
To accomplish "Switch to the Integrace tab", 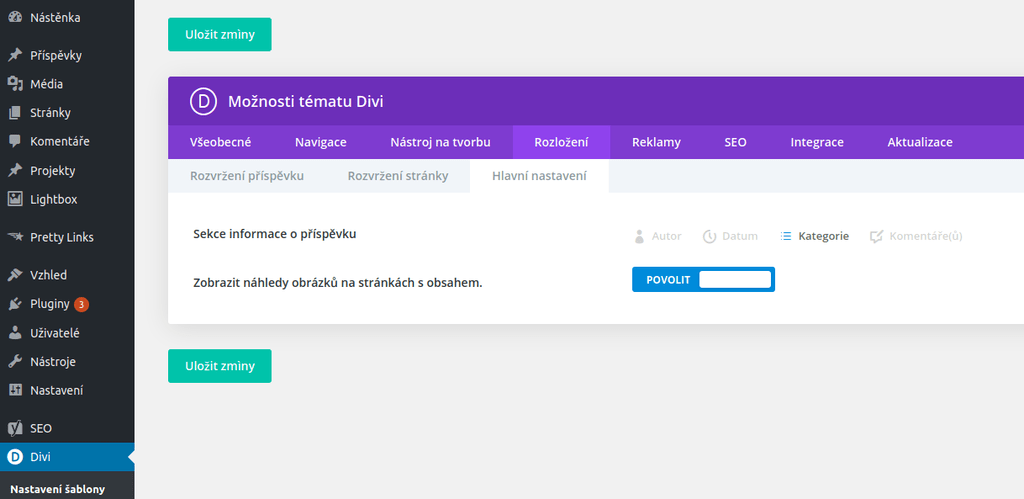I will coord(817,142).
